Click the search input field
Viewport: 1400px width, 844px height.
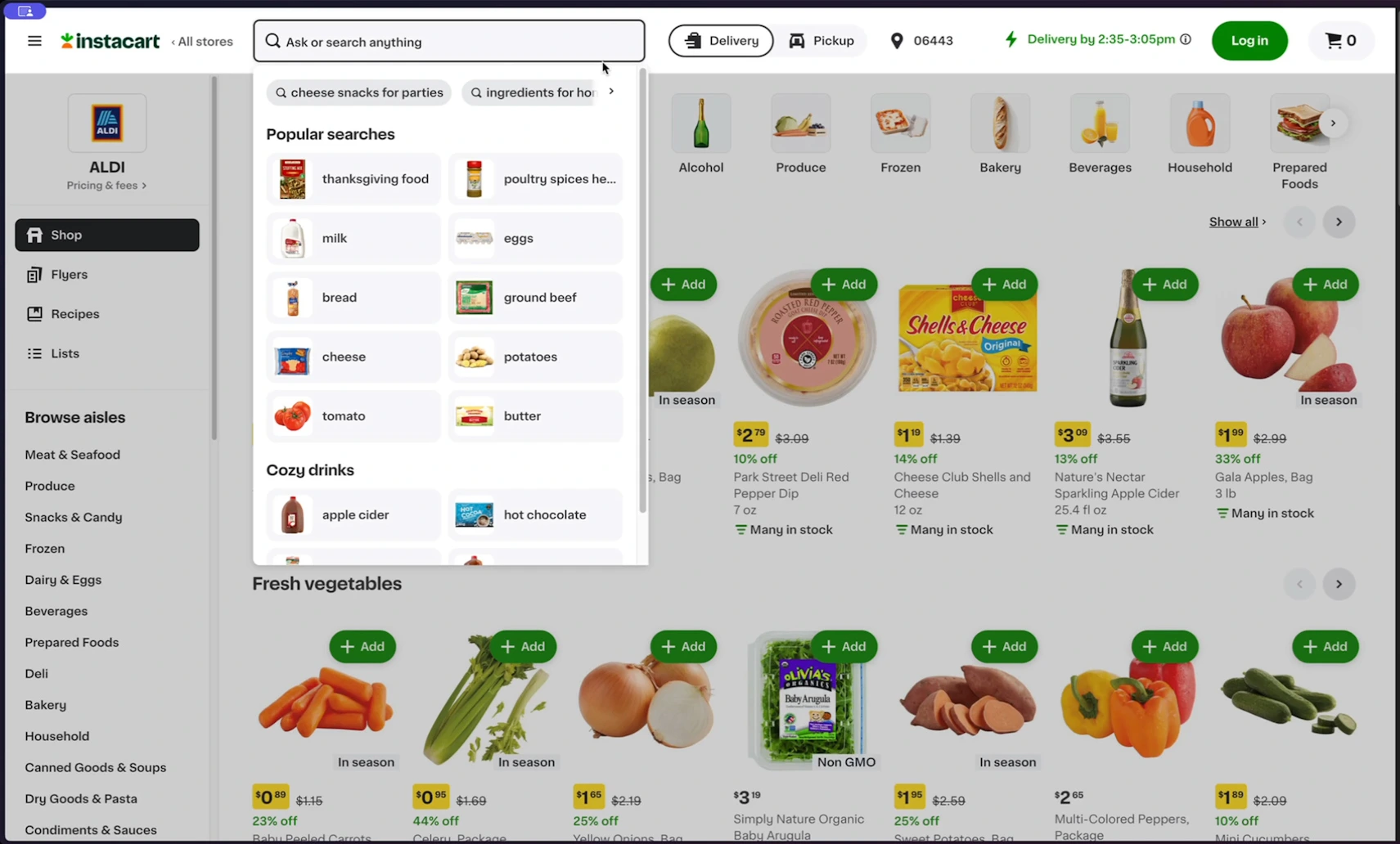pos(449,42)
